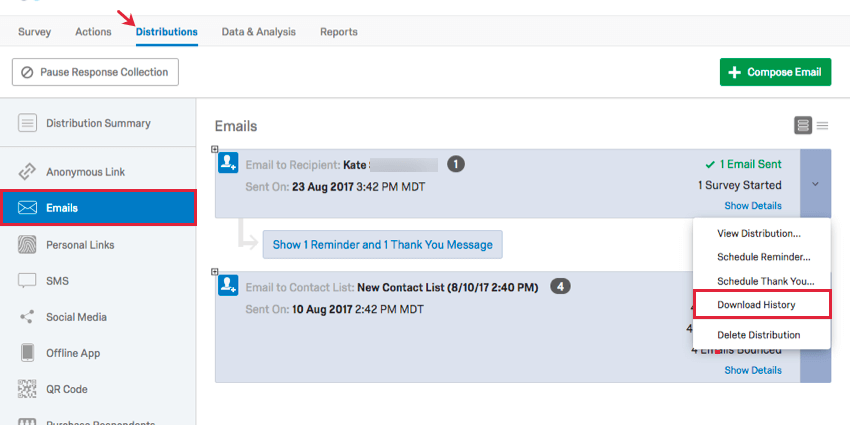The width and height of the screenshot is (850, 425).
Task: Open Personal Links fingerprint icon
Action: [28, 245]
